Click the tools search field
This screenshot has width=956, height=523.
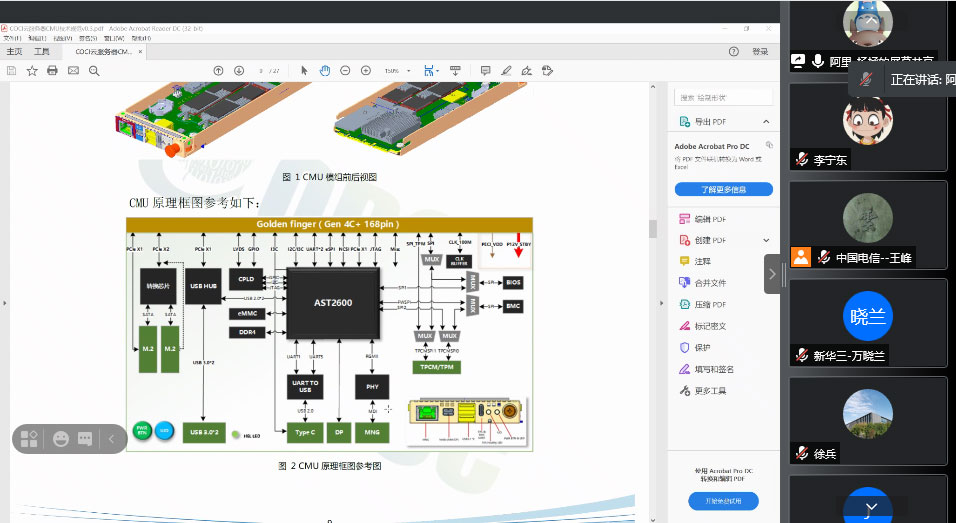pos(724,98)
